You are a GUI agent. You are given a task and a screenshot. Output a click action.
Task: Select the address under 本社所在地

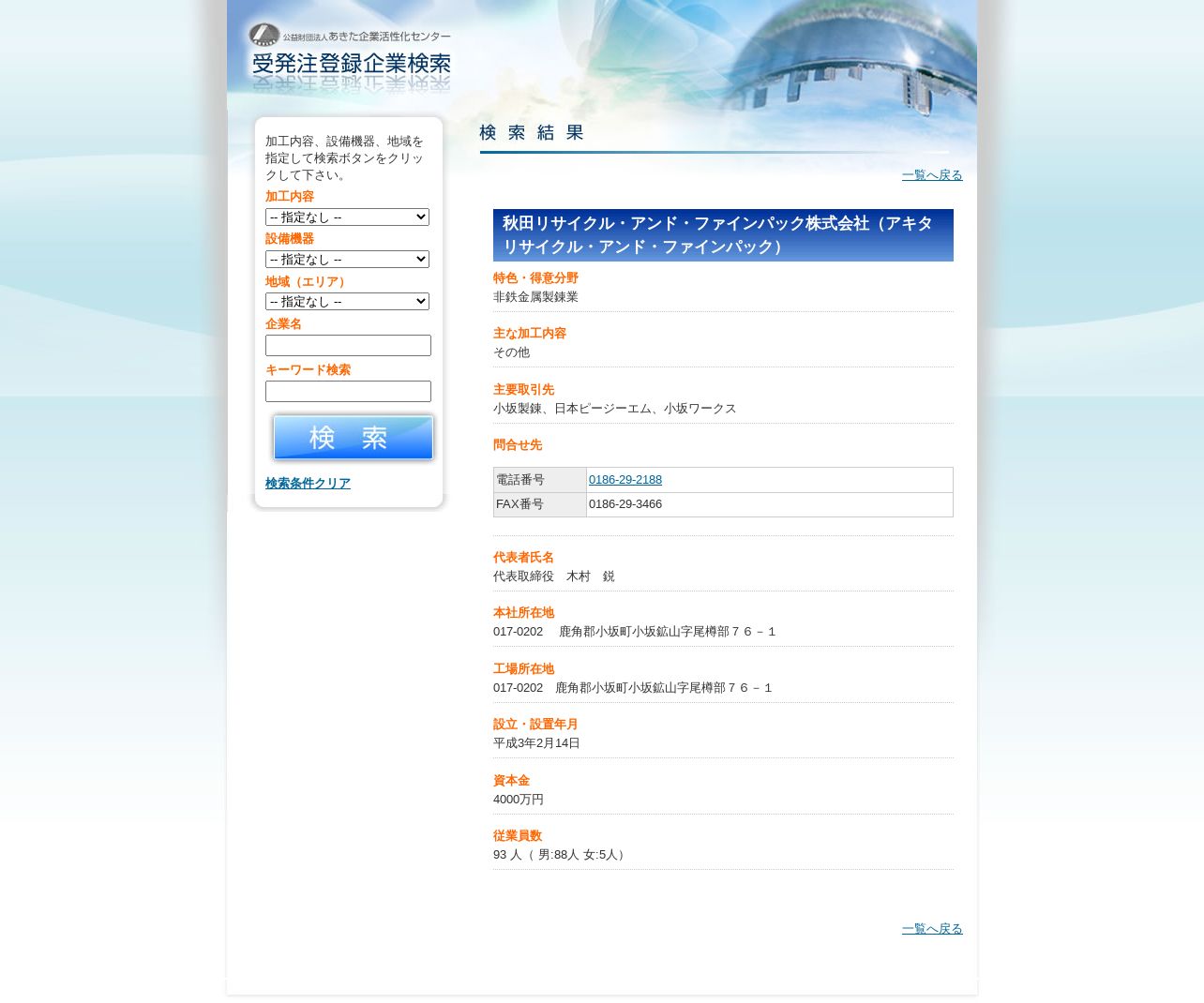click(635, 632)
